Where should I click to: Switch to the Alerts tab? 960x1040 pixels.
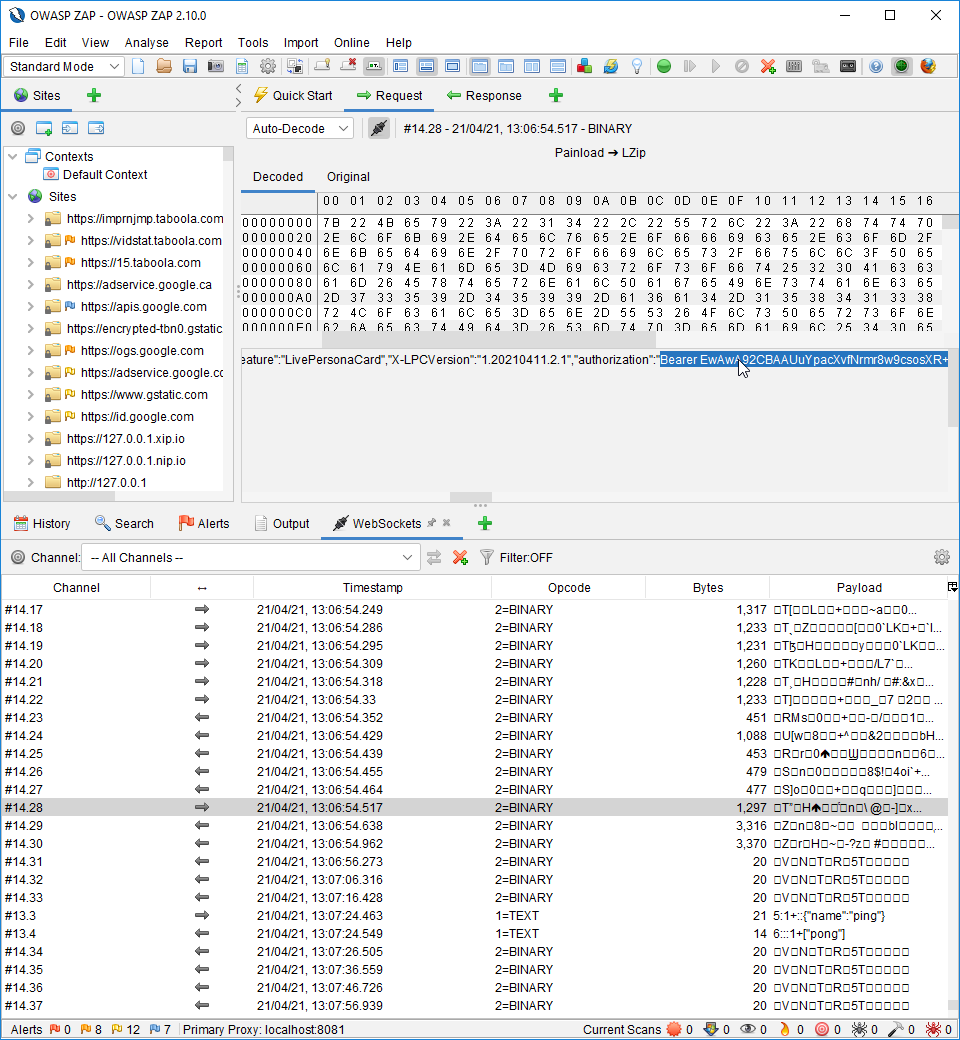(x=204, y=523)
